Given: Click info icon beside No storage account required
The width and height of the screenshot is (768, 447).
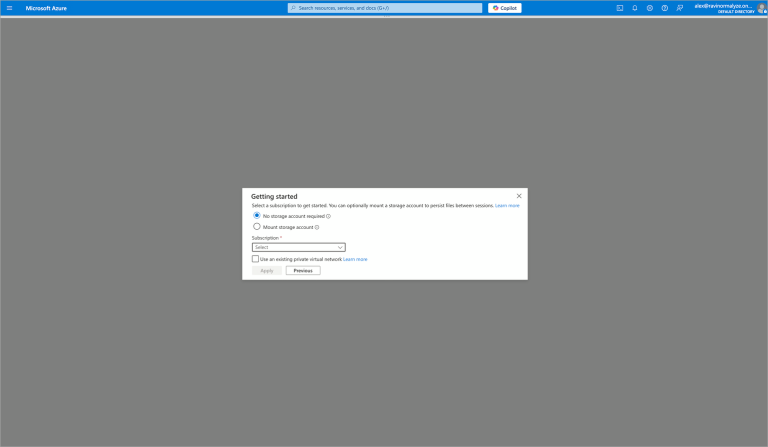Looking at the screenshot, I should [x=328, y=216].
